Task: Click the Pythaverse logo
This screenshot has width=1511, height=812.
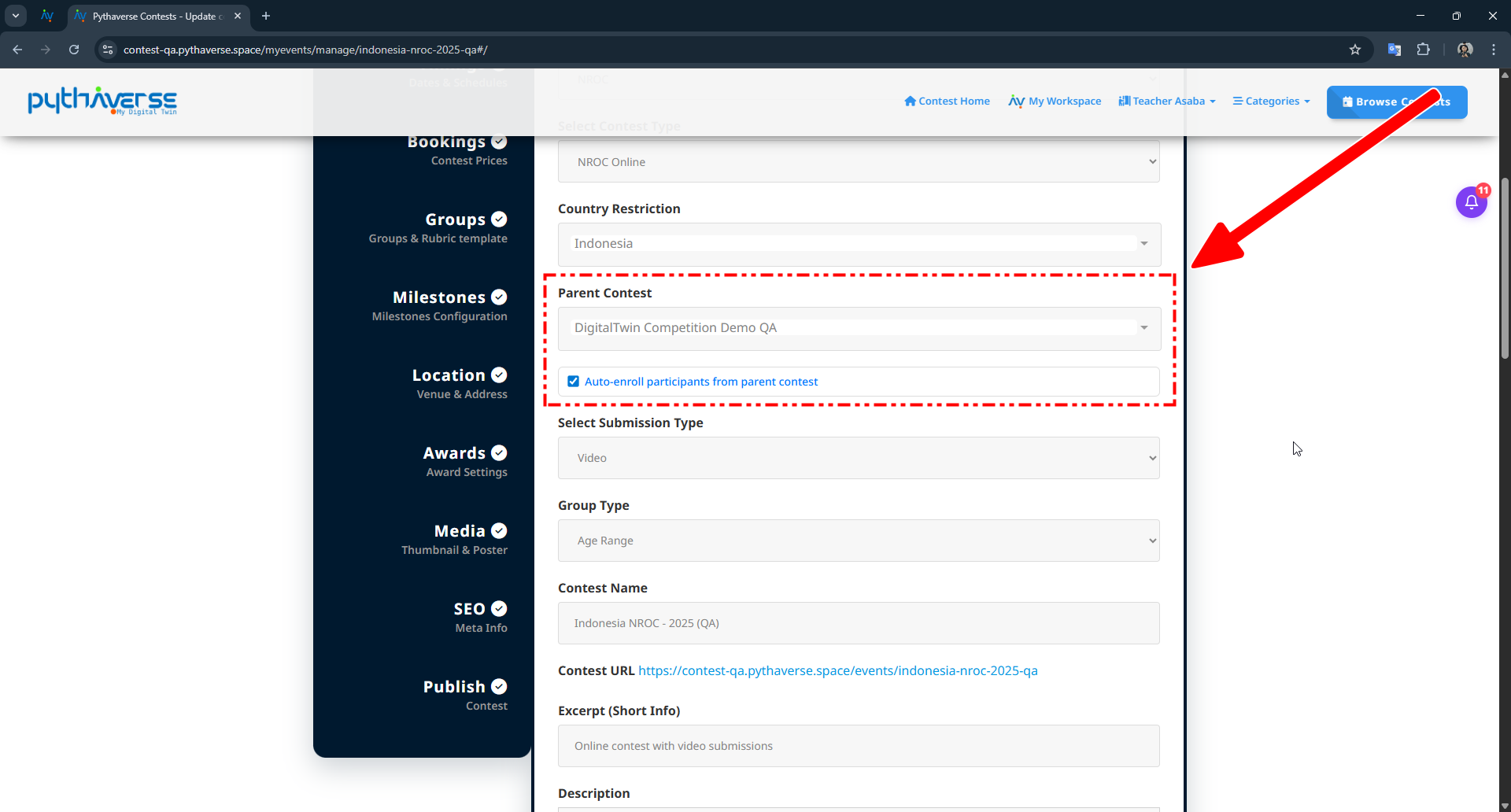Action: [102, 101]
